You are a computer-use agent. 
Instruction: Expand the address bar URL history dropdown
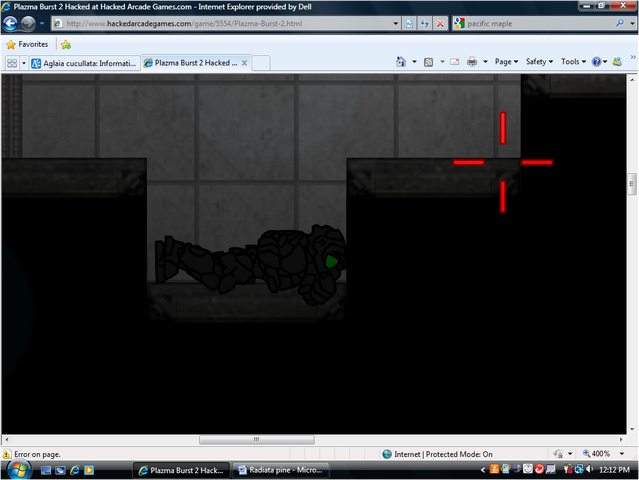[x=395, y=24]
